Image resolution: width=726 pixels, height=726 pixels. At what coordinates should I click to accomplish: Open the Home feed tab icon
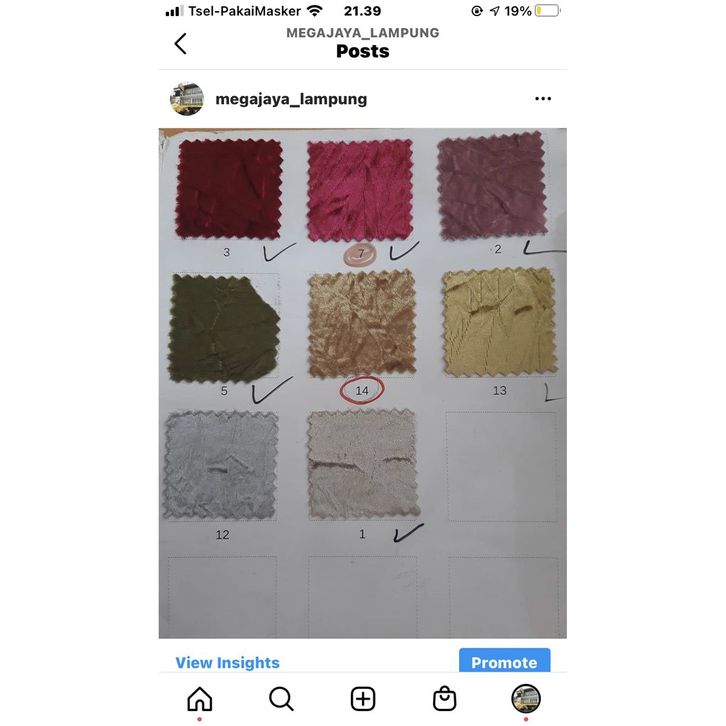pyautogui.click(x=200, y=699)
